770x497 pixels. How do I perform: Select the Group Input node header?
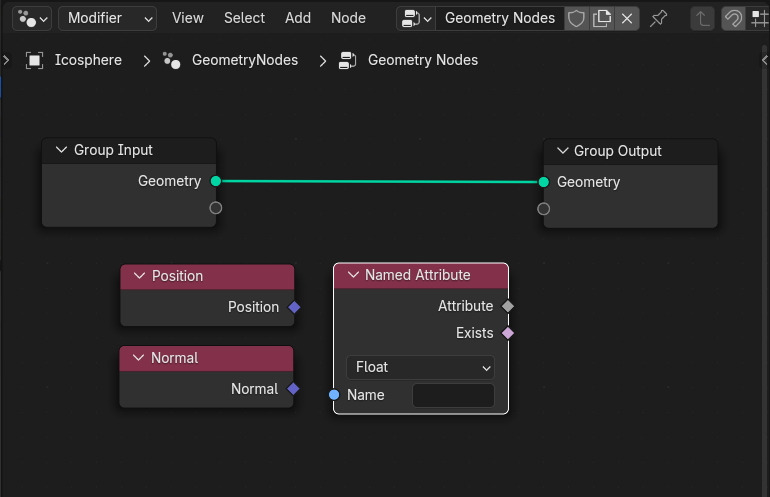[x=129, y=151]
